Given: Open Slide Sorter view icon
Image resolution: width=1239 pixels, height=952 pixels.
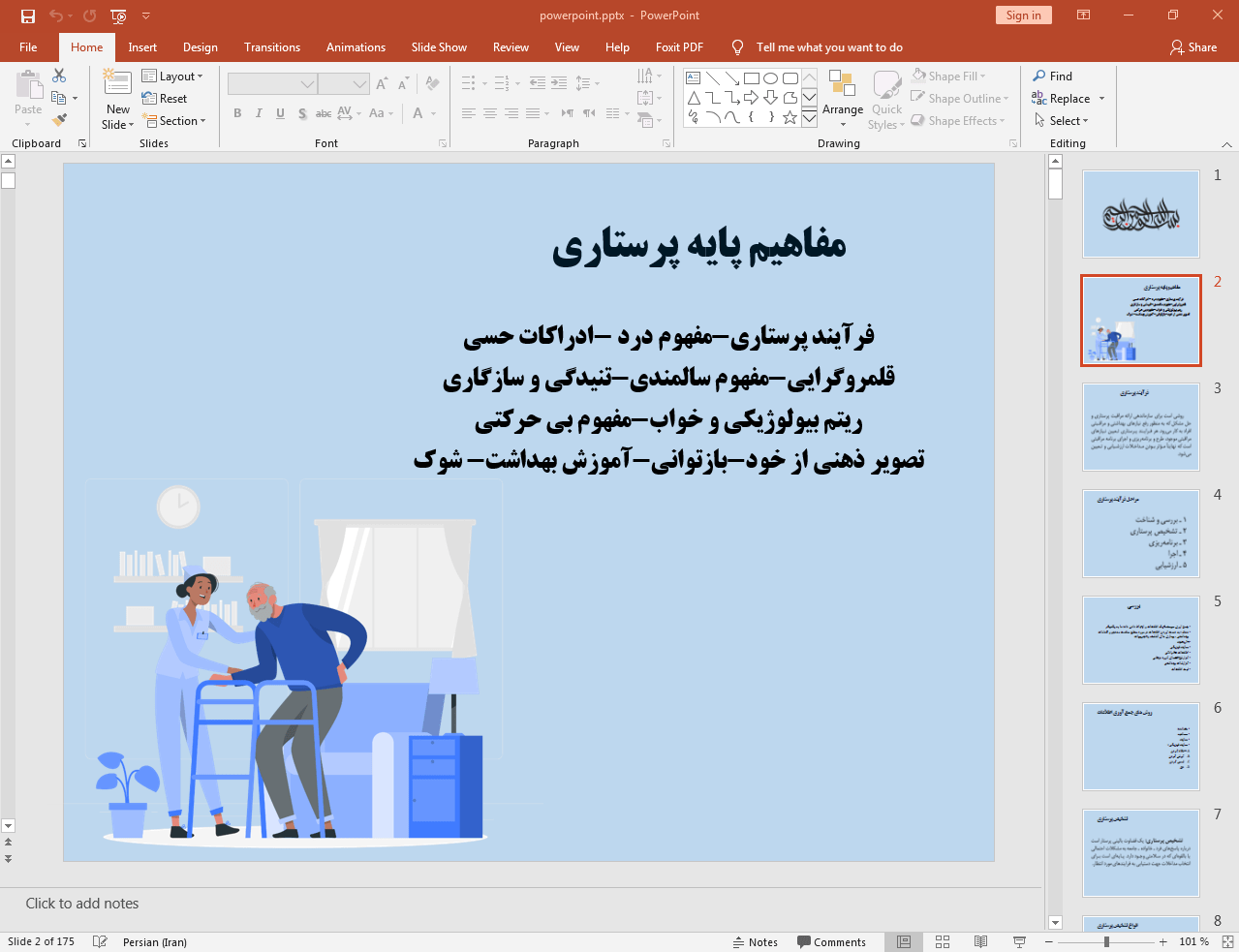Looking at the screenshot, I should pos(943,941).
